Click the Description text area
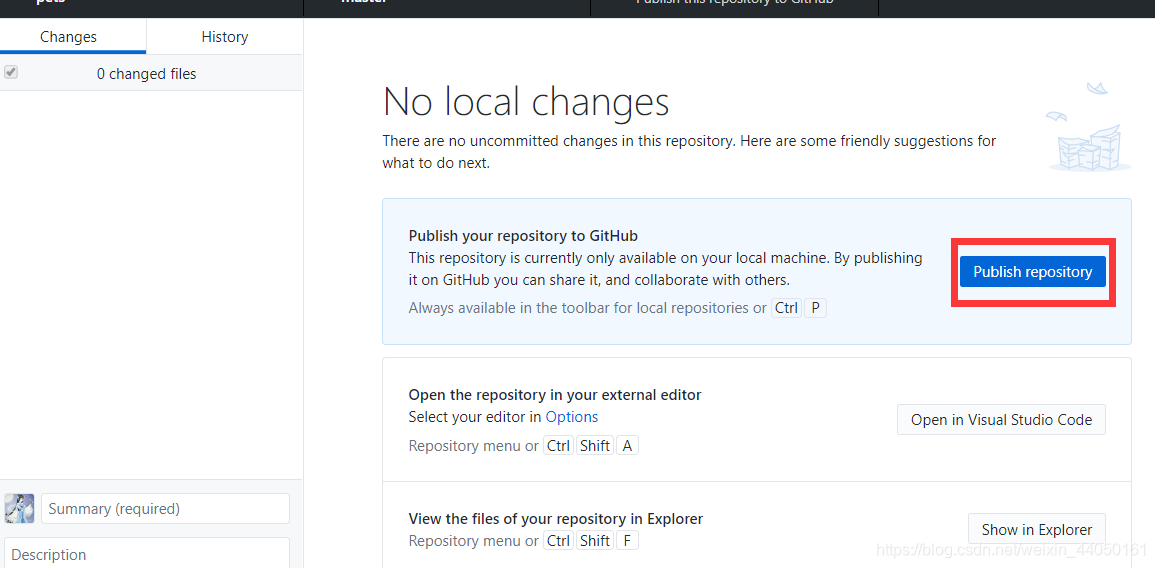 click(147, 553)
